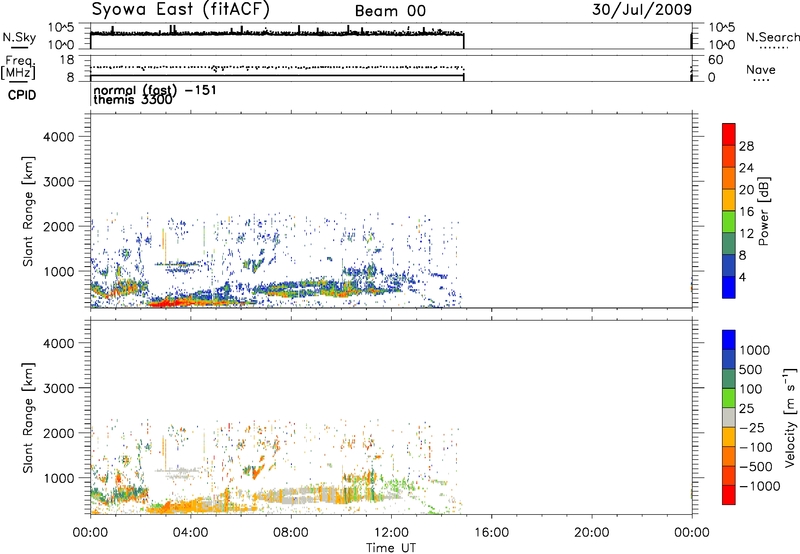Click the '-25' tick on Velocity colorbar

[752, 427]
